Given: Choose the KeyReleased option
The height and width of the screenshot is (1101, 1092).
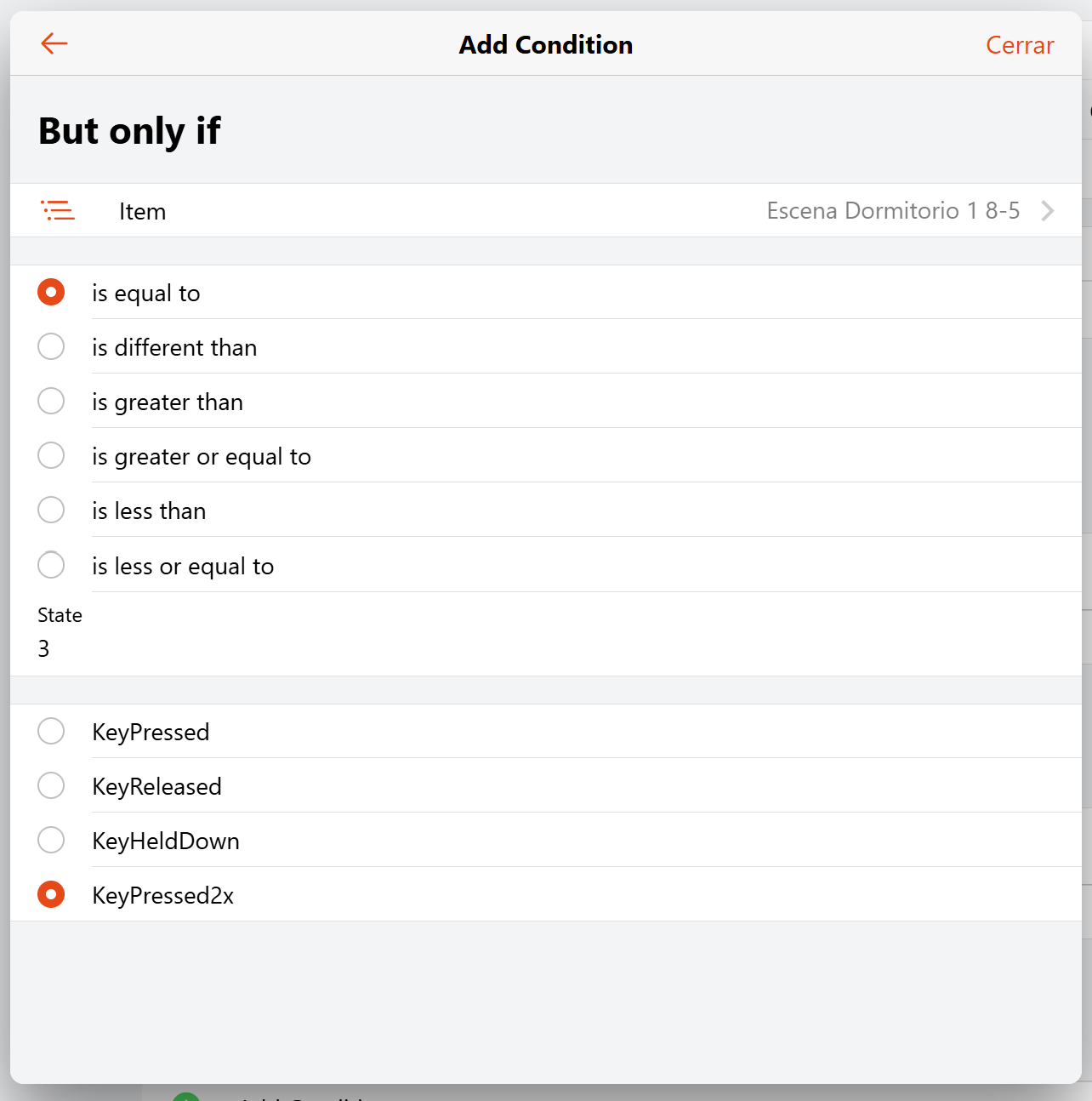Looking at the screenshot, I should pyautogui.click(x=51, y=786).
